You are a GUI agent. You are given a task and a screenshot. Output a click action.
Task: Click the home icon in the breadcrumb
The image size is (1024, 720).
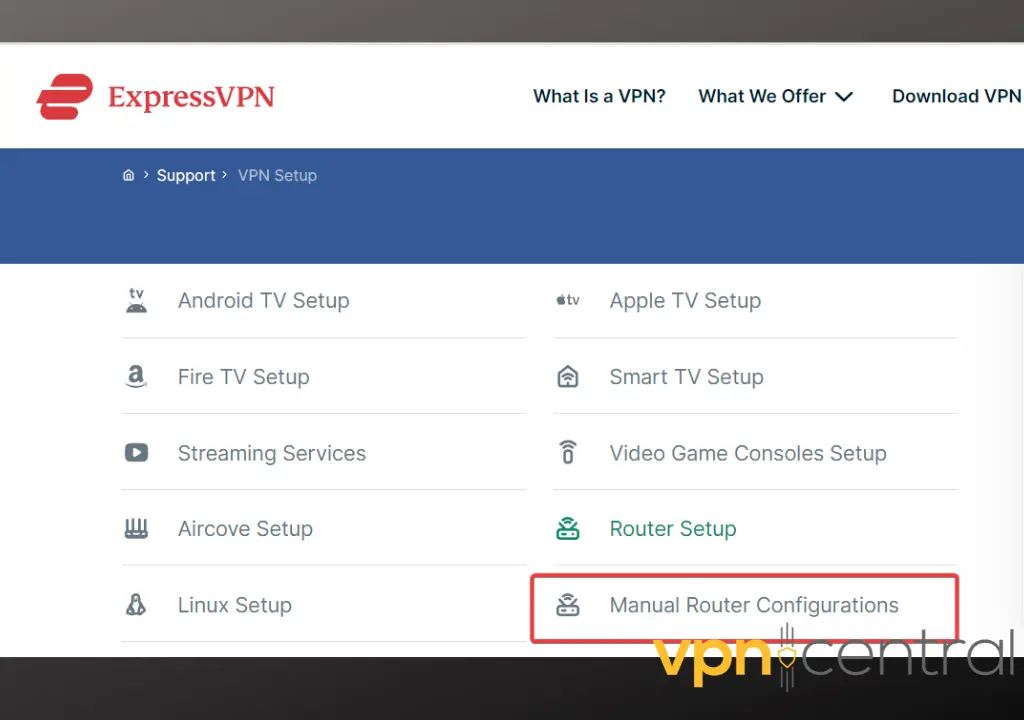(128, 174)
